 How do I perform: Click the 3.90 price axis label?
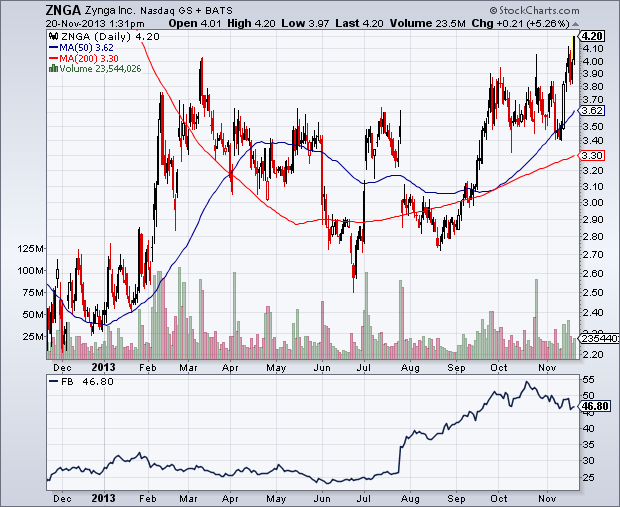pos(593,74)
